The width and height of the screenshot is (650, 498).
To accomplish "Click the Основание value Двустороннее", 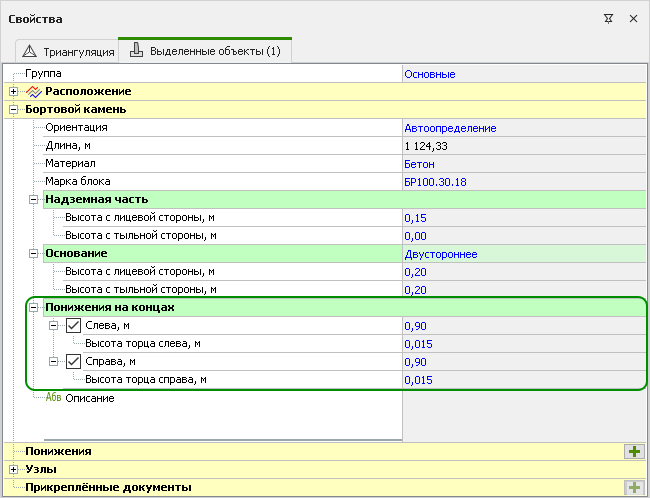I will [440, 254].
